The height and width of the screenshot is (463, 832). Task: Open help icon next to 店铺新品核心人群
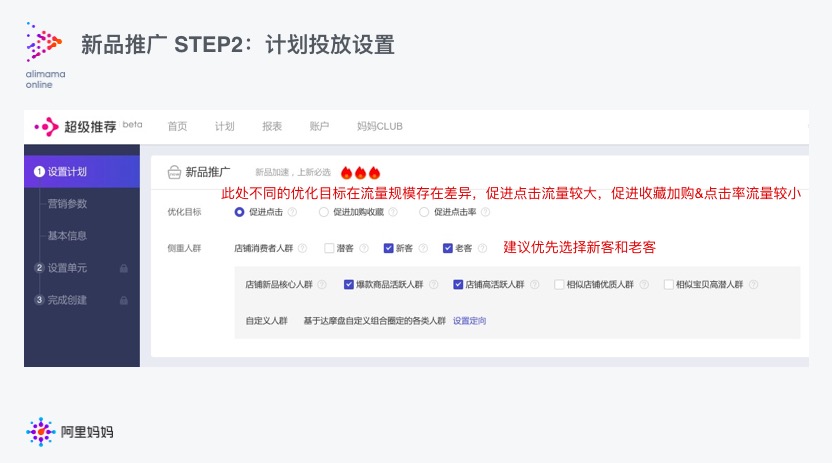click(322, 285)
